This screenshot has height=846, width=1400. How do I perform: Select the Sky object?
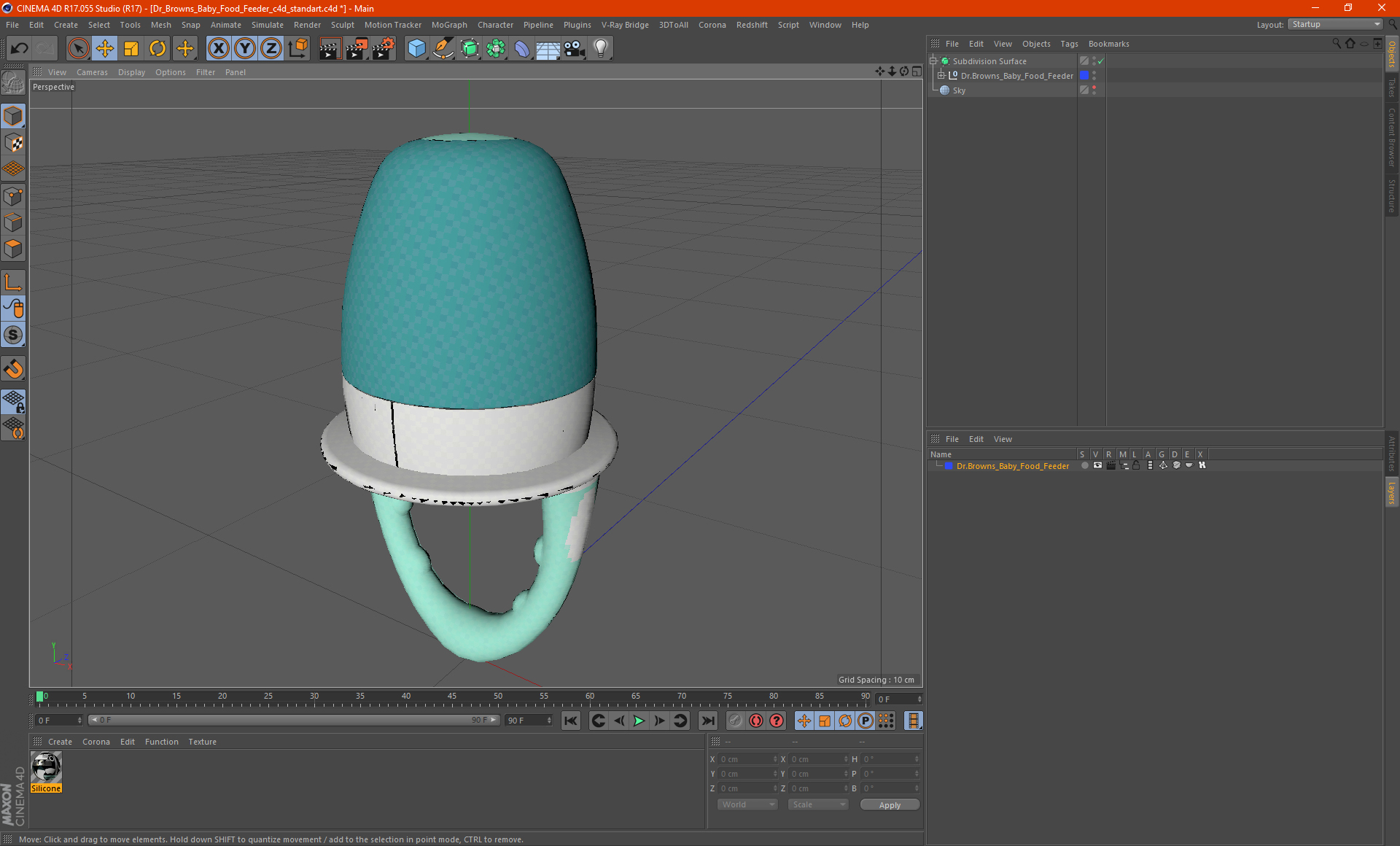coord(959,90)
